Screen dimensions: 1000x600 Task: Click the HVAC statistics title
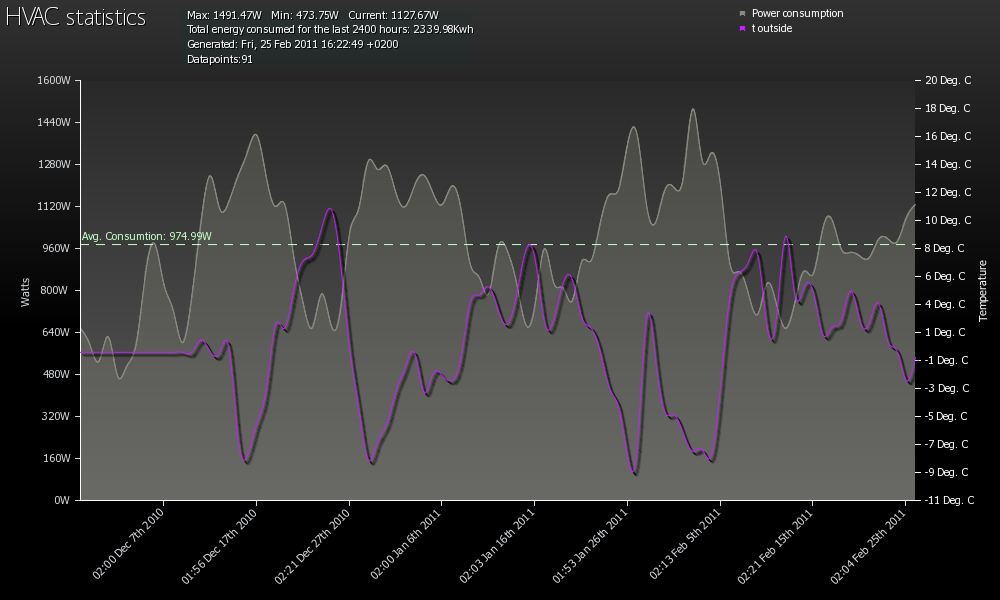click(76, 18)
